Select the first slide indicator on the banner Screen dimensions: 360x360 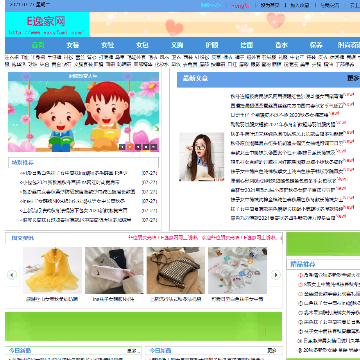123,146
